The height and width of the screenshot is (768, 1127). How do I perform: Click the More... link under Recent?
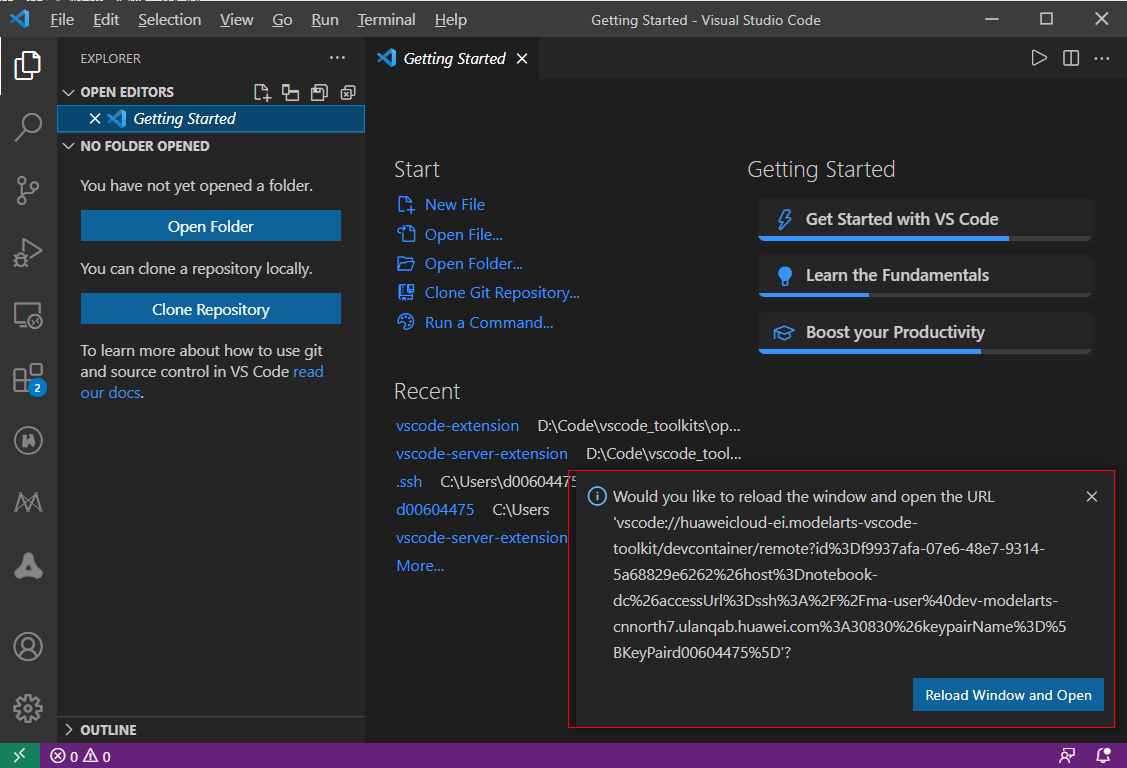coord(420,565)
